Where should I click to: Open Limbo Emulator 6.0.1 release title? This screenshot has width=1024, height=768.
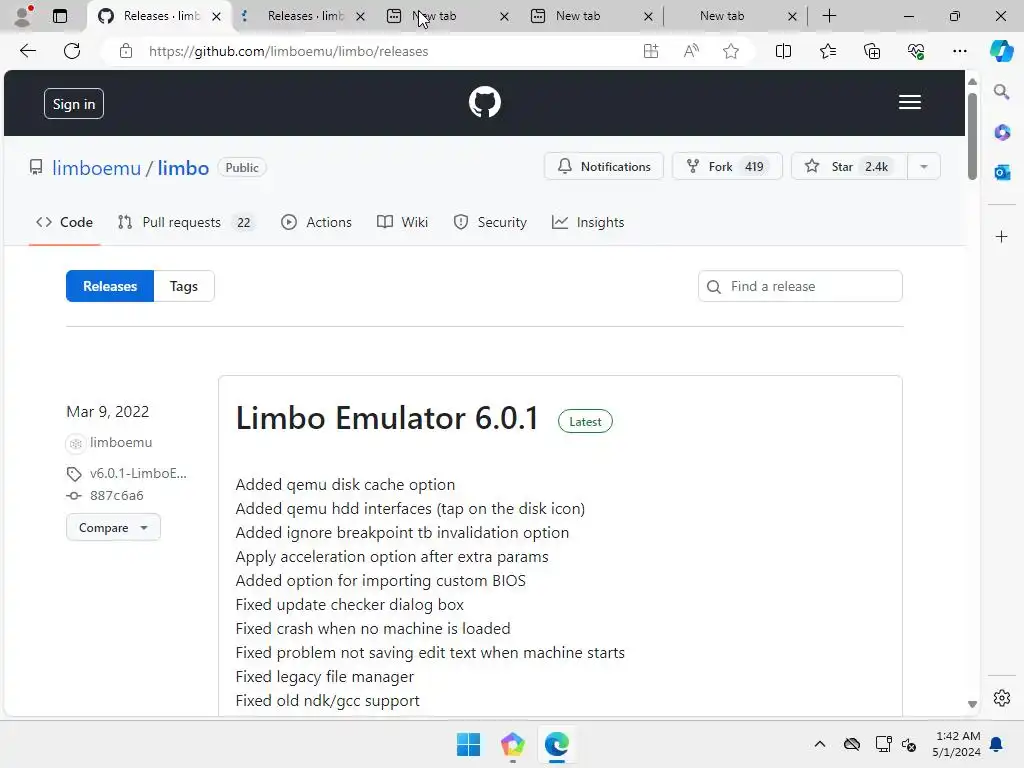[387, 418]
